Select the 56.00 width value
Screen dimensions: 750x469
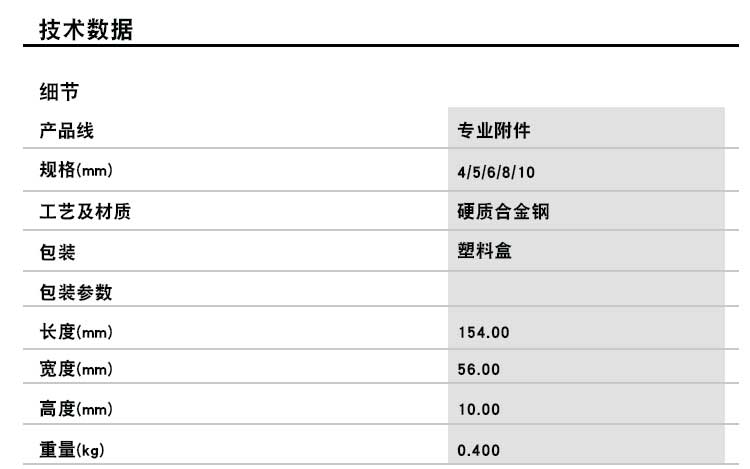click(479, 371)
